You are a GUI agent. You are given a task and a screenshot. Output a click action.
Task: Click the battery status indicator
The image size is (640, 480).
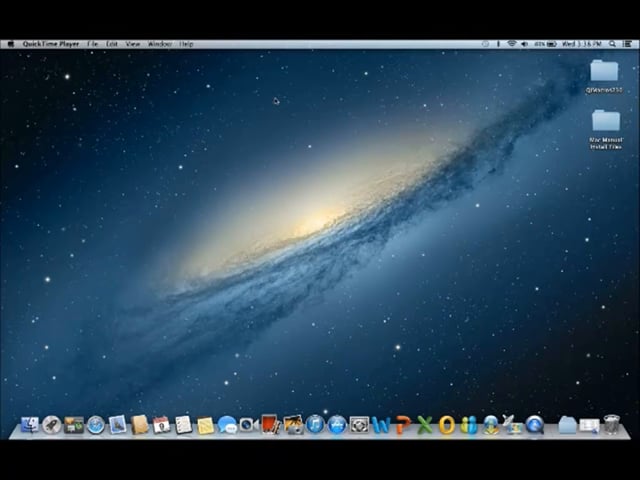545,44
